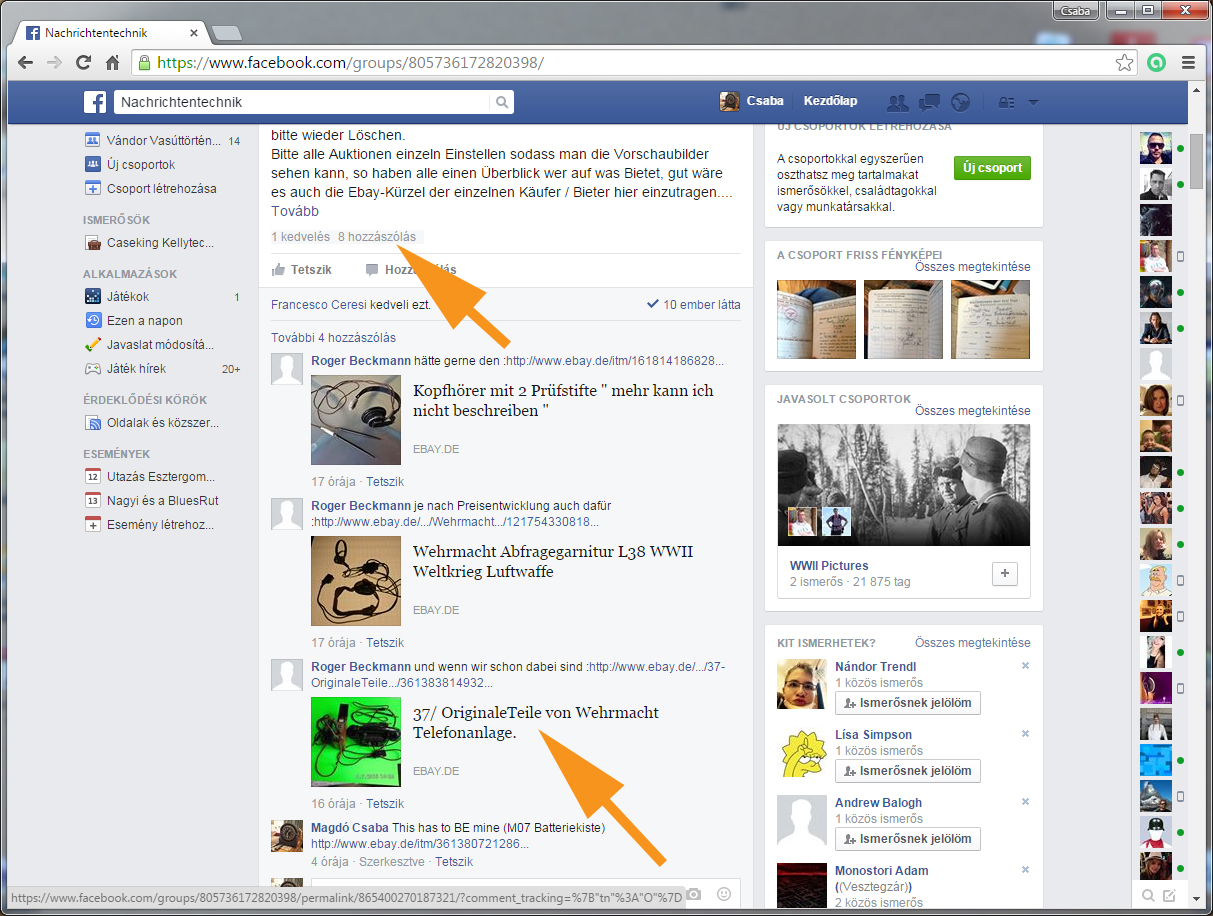Go to Kezdőlap in top bar

point(830,101)
